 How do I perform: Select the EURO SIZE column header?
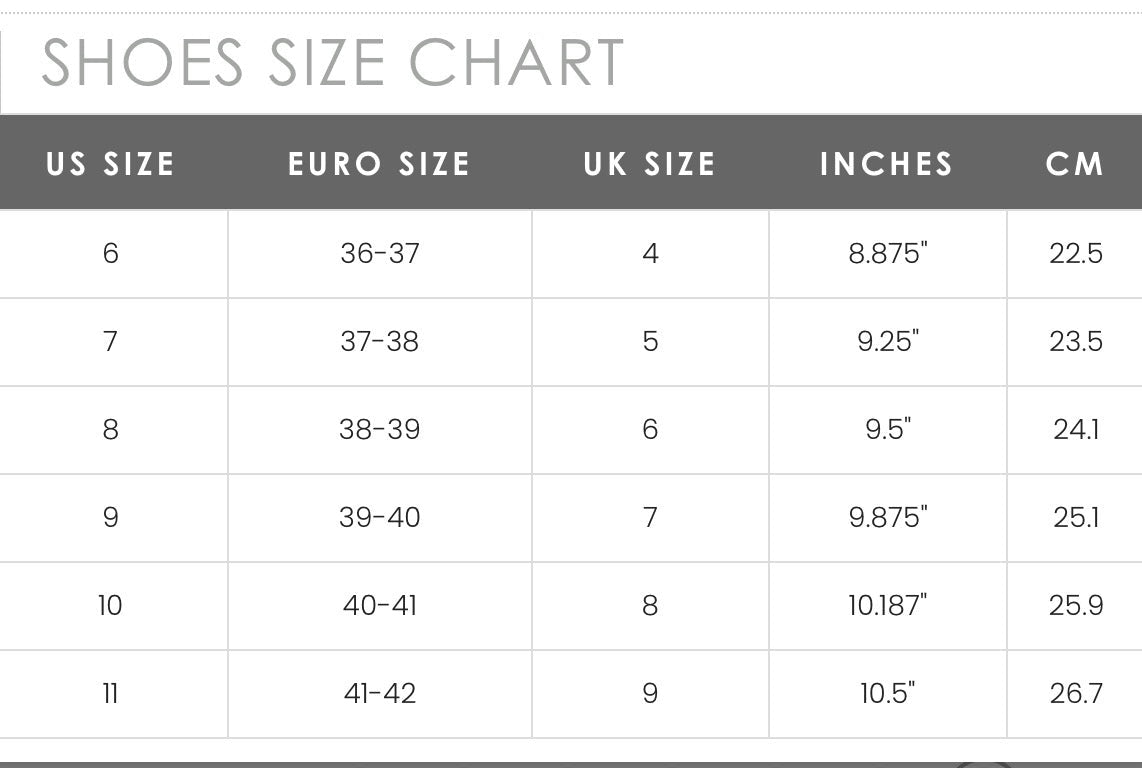point(379,164)
